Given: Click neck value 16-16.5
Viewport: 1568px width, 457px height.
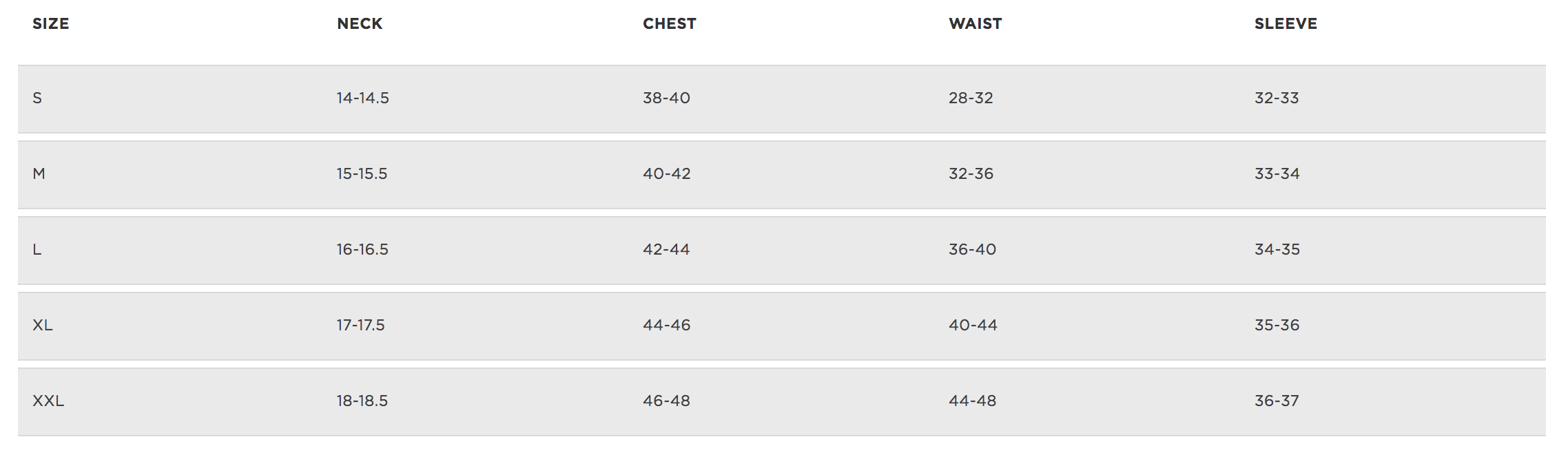Looking at the screenshot, I should [x=363, y=249].
